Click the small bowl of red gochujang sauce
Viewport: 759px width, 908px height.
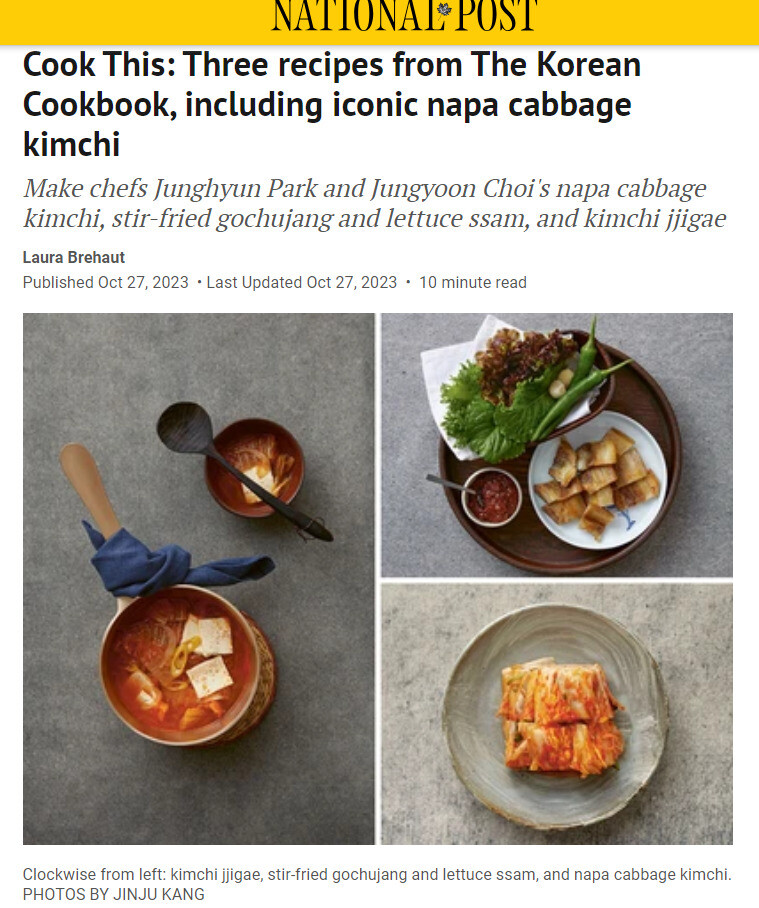point(492,497)
